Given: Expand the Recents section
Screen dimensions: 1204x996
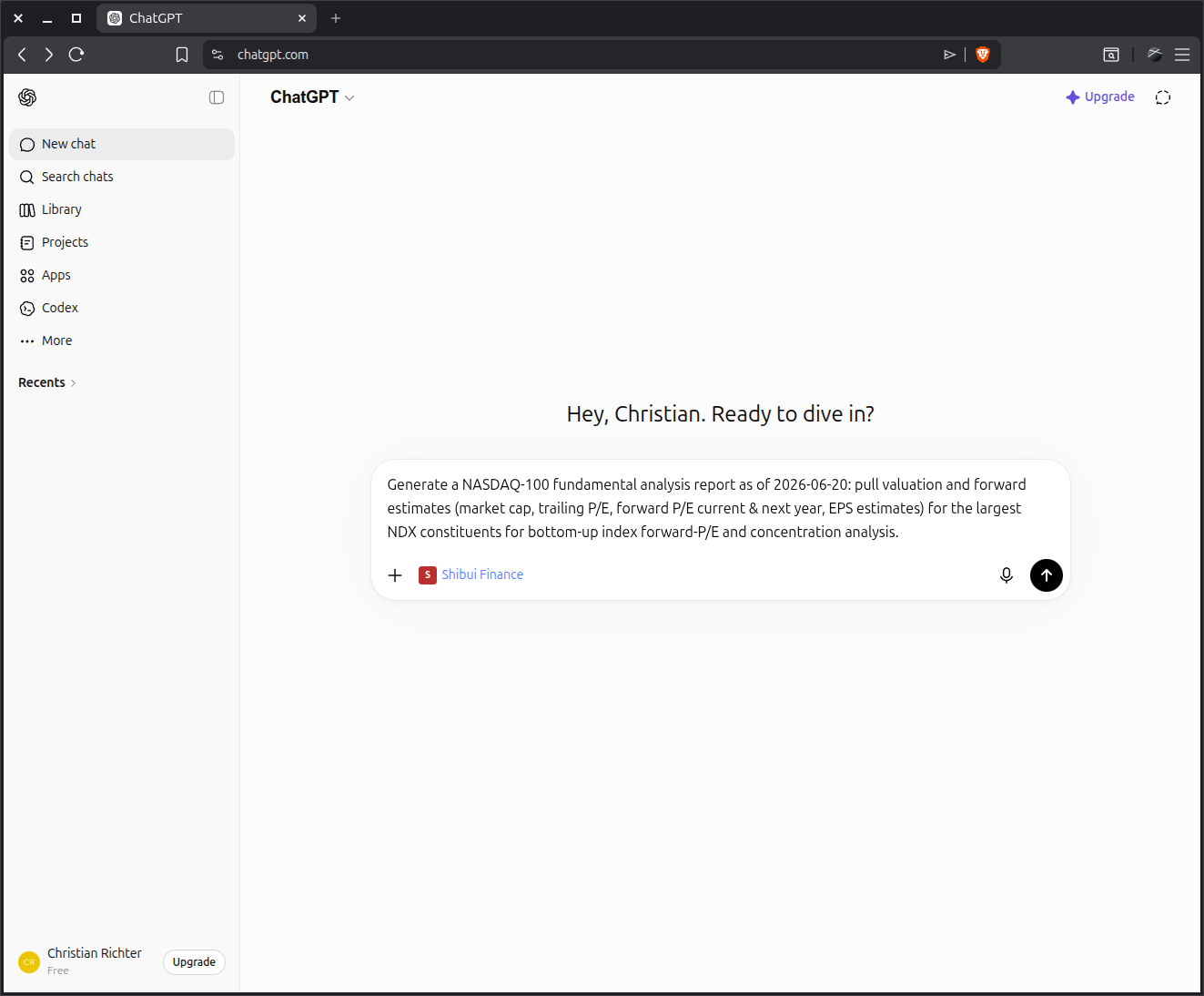Looking at the screenshot, I should point(47,382).
